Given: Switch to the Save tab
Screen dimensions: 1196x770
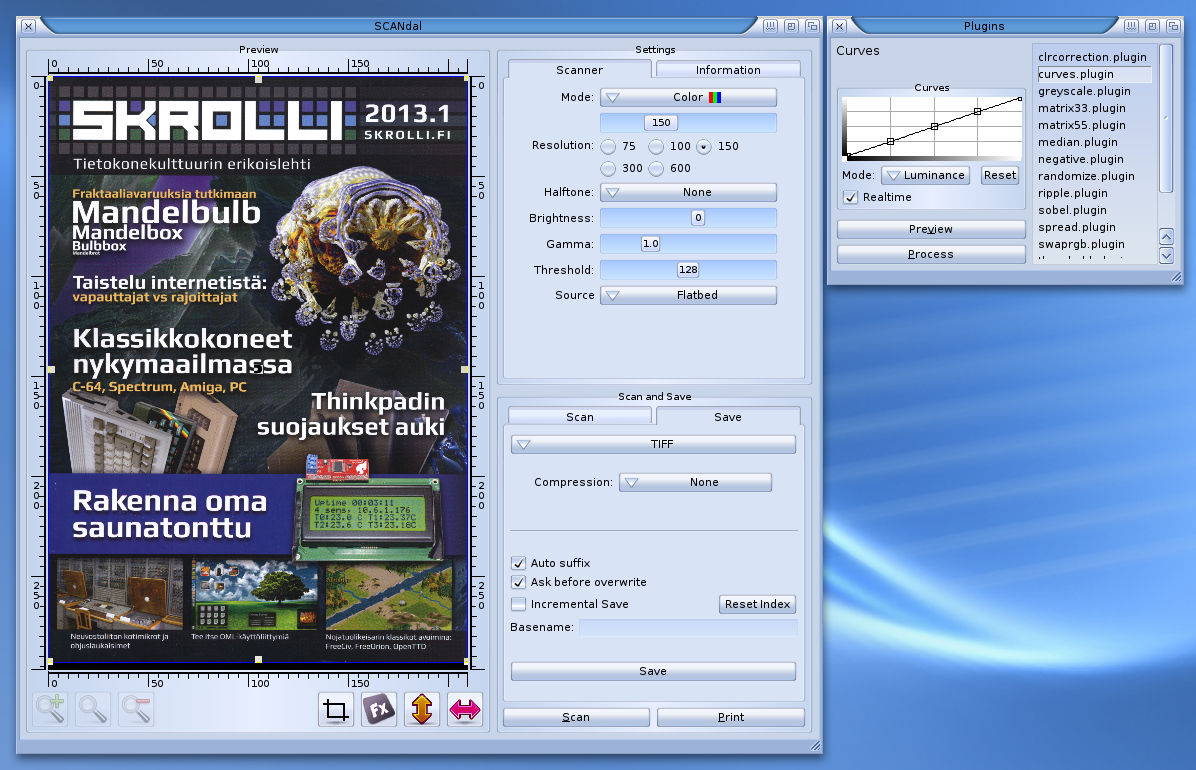Looking at the screenshot, I should point(728,417).
